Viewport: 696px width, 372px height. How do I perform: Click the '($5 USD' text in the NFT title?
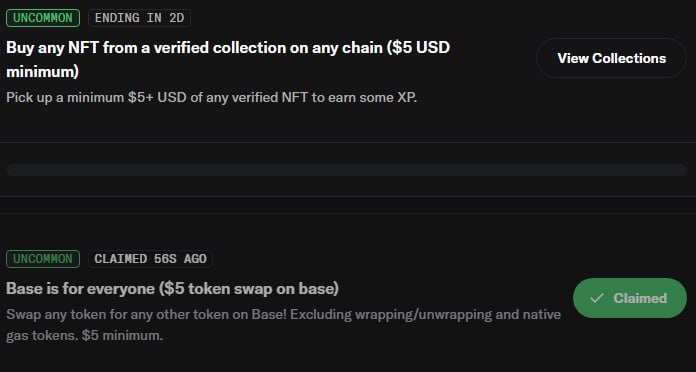tap(418, 47)
